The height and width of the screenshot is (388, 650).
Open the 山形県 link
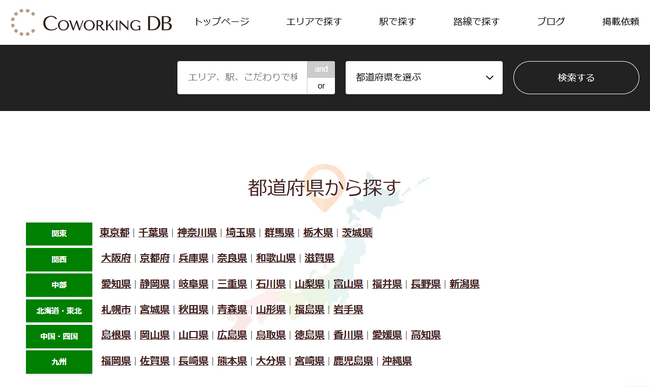coord(271,310)
